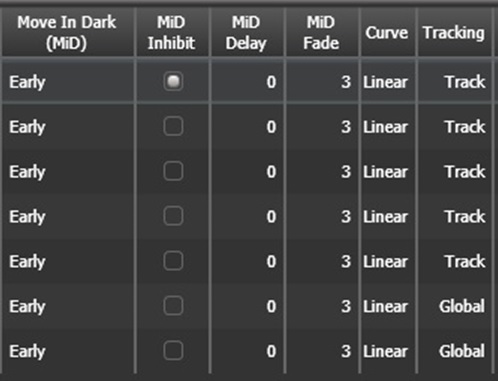The image size is (498, 381).
Task: Select the MiD Inhibit column header
Action: point(172,33)
